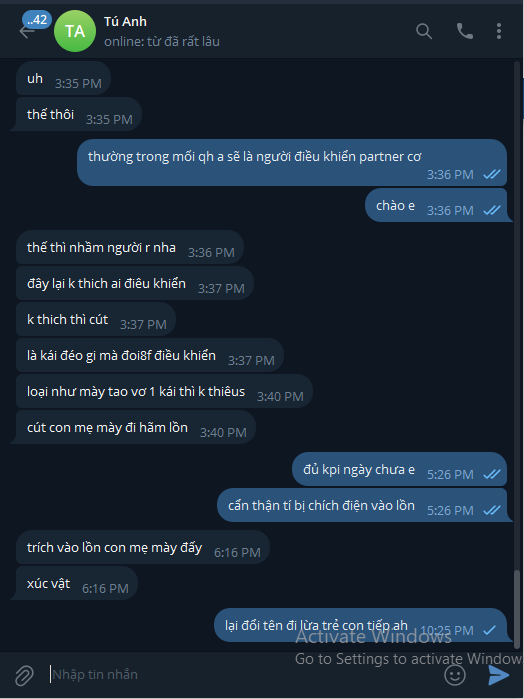The image size is (524, 699).
Task: Click the 'uh' message bubble
Action: click(63, 78)
